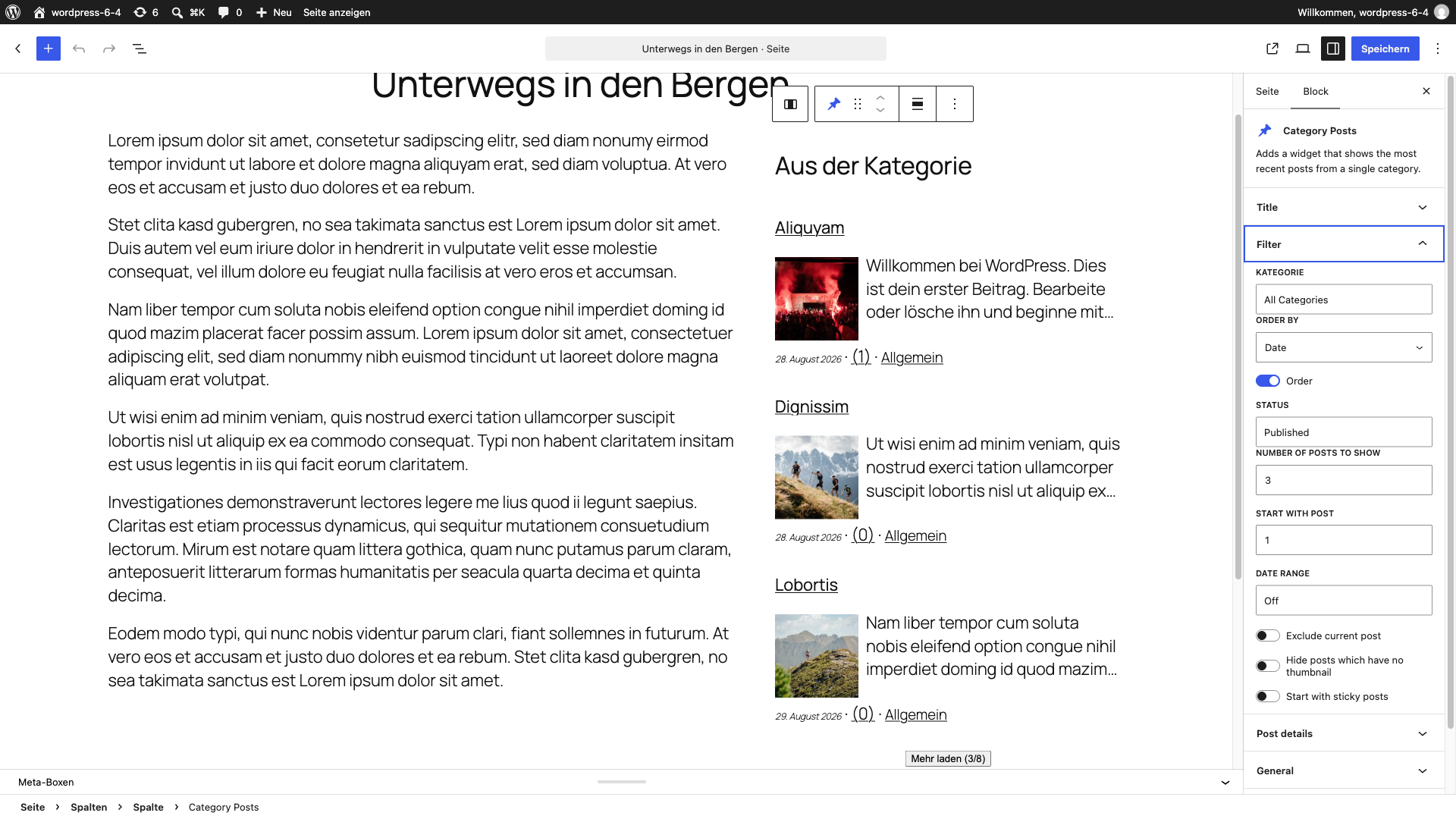Image resolution: width=1456 pixels, height=819 pixels.
Task: Open the search command palette icon
Action: click(x=188, y=12)
